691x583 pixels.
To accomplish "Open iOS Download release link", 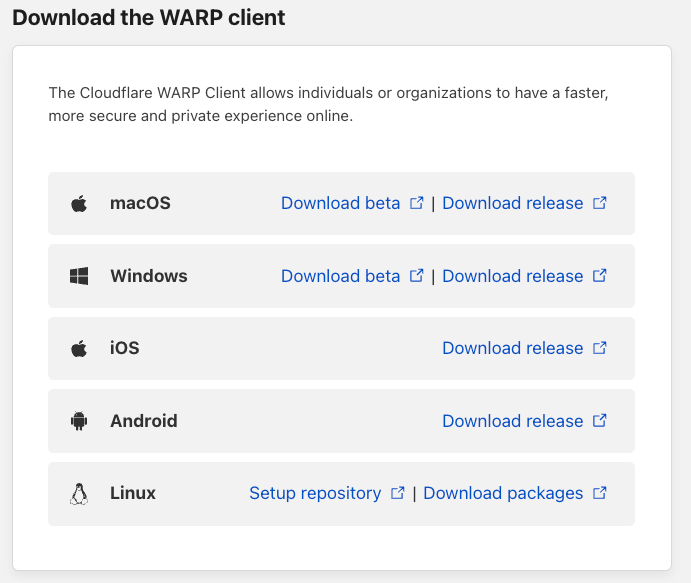I will 513,348.
